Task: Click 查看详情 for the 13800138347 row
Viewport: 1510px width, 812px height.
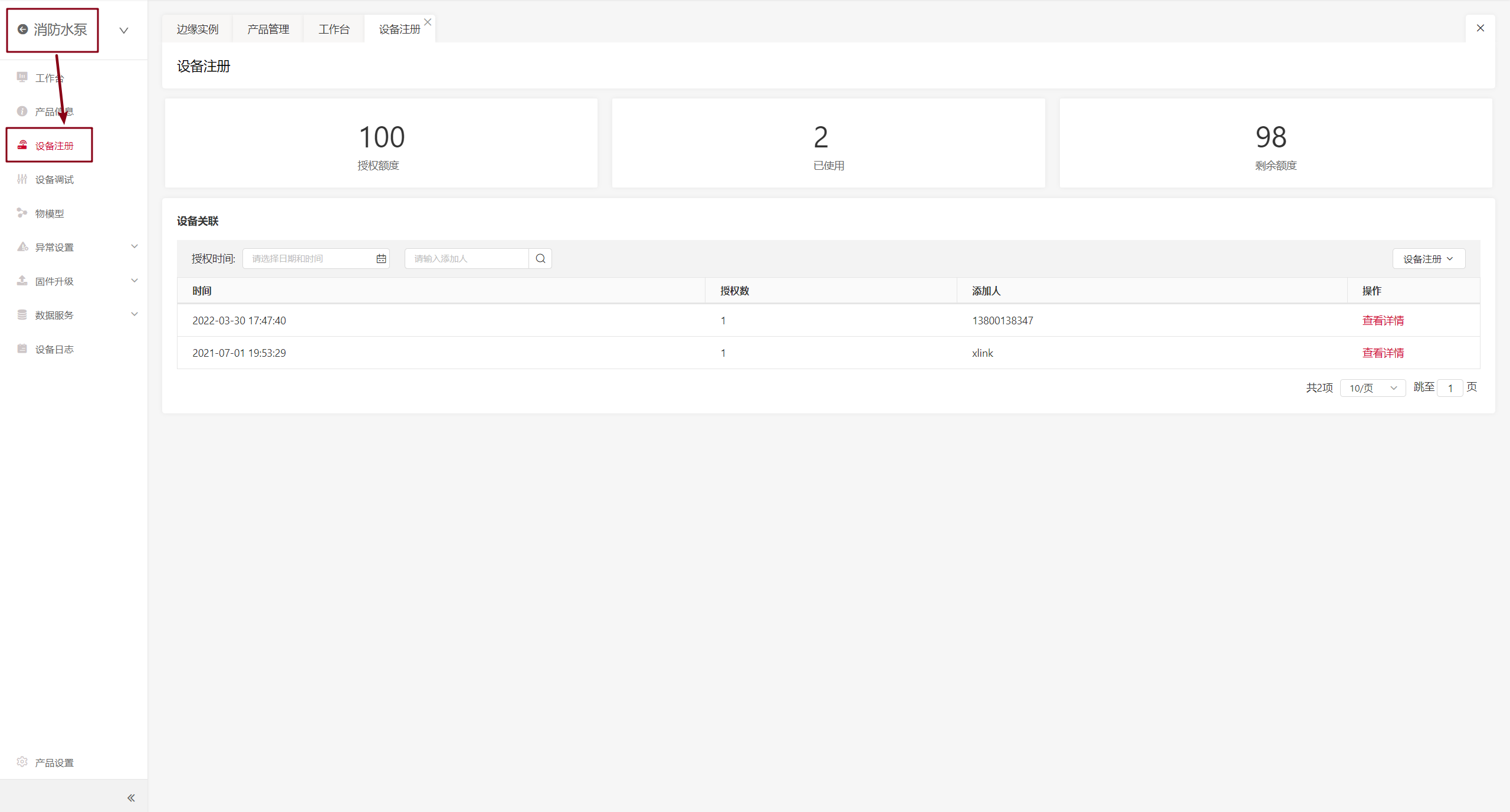Action: pyautogui.click(x=1383, y=320)
